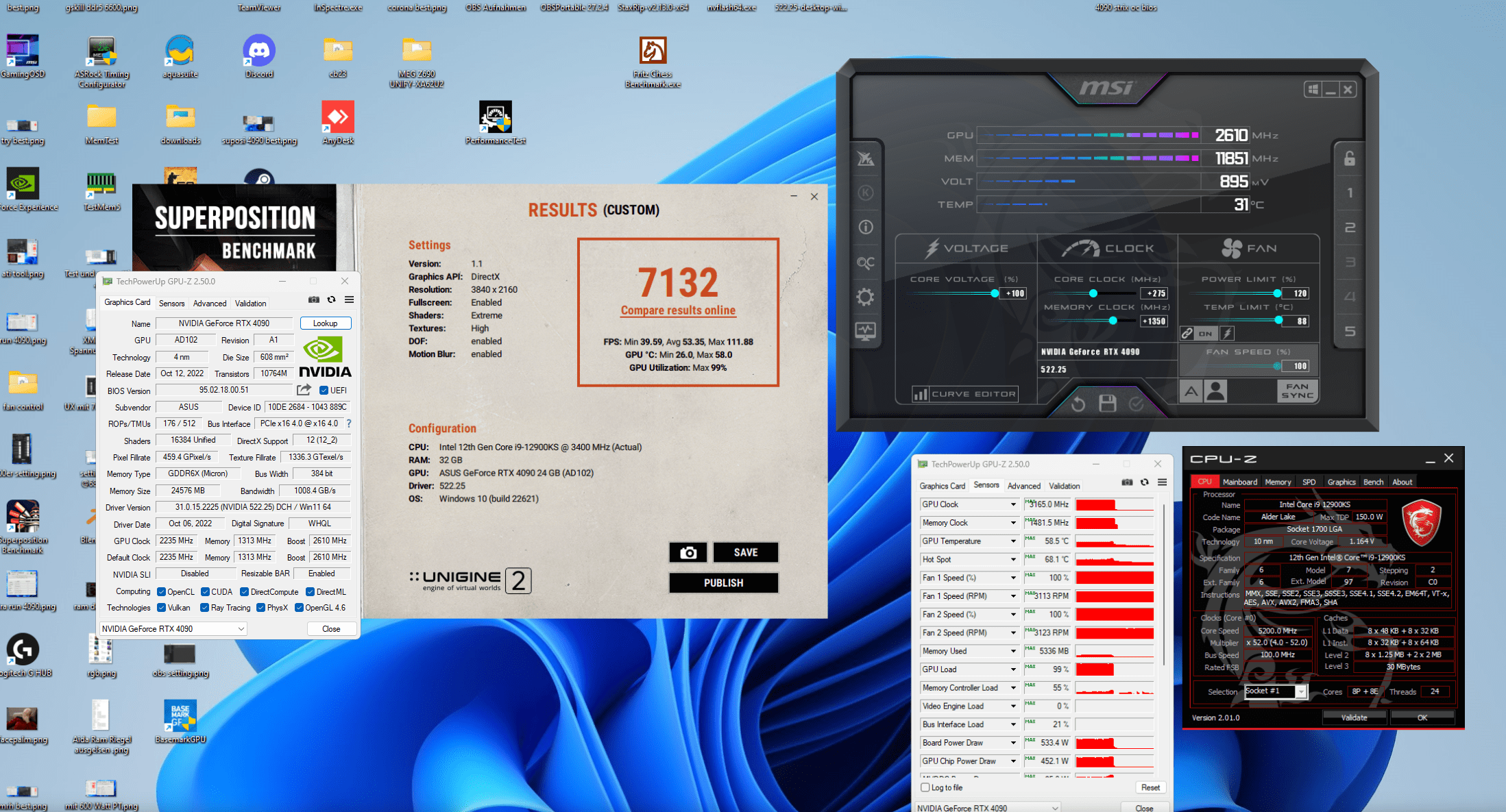Open PerformanceTest desktop icon
This screenshot has height=812, width=1506.
pos(496,123)
